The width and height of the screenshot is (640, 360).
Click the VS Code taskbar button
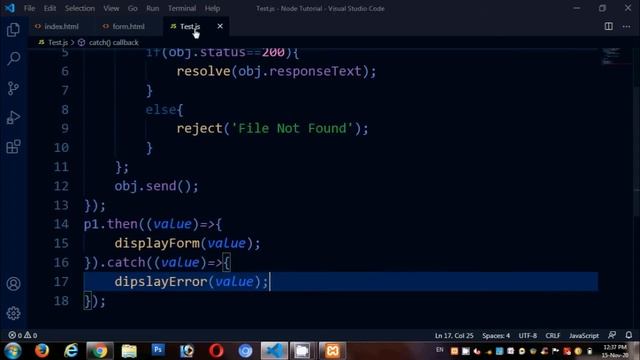click(274, 351)
